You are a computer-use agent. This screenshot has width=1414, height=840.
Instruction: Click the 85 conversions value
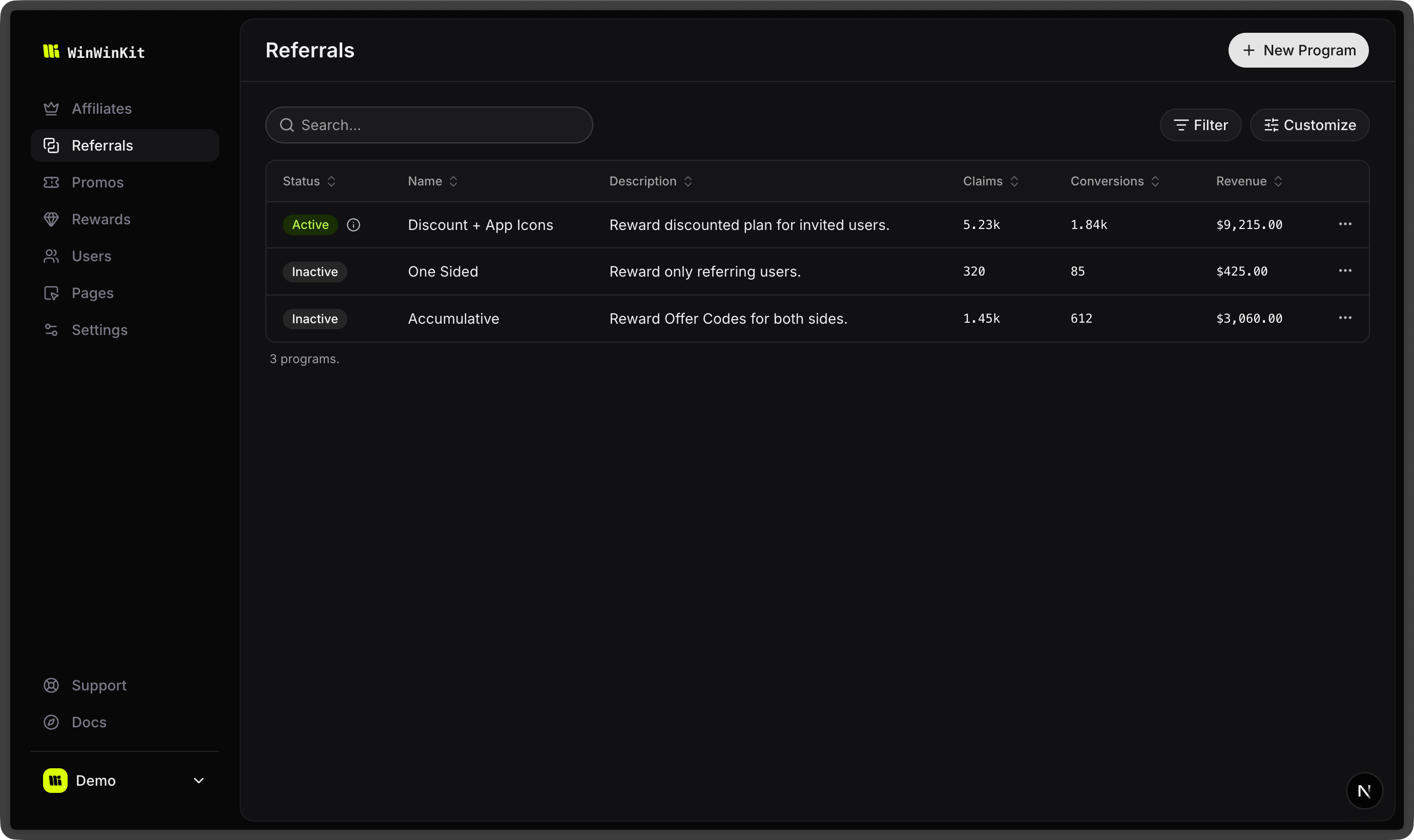pyautogui.click(x=1077, y=271)
